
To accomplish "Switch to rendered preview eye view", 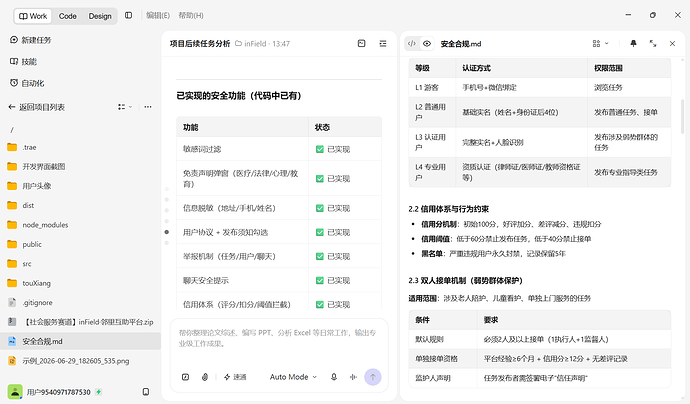I will pos(427,44).
